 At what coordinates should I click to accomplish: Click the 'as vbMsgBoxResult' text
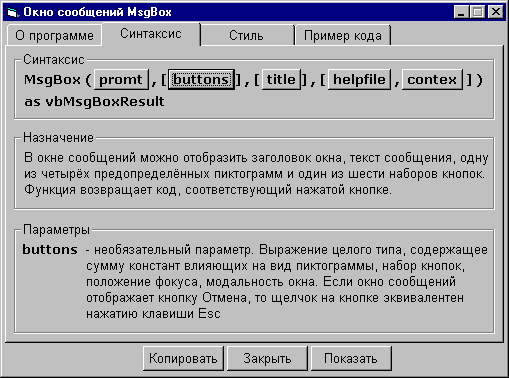coord(94,102)
